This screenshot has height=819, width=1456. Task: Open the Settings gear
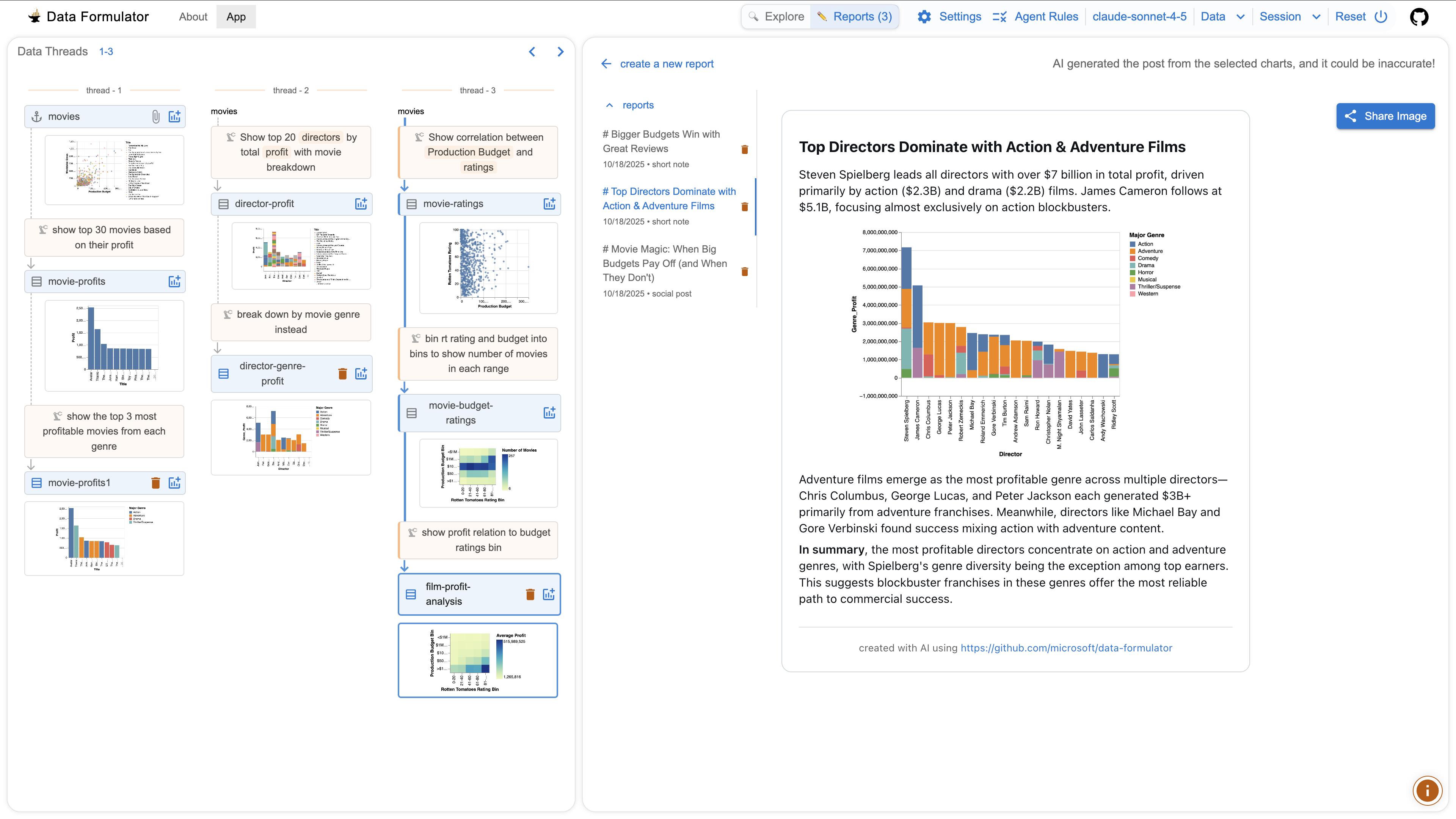(x=924, y=16)
